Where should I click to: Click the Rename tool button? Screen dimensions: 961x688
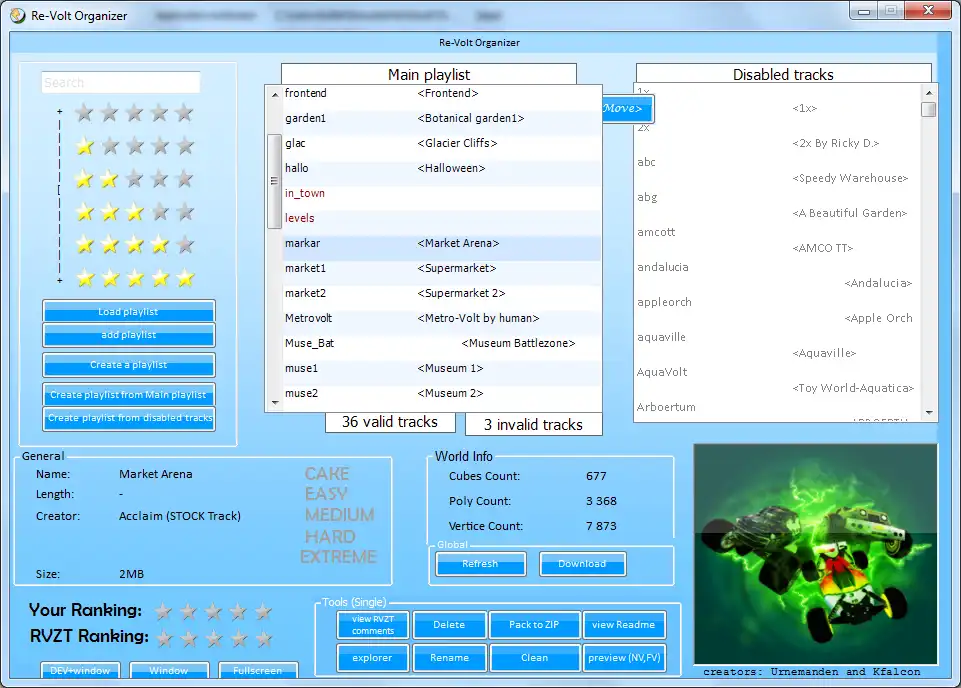coord(449,658)
